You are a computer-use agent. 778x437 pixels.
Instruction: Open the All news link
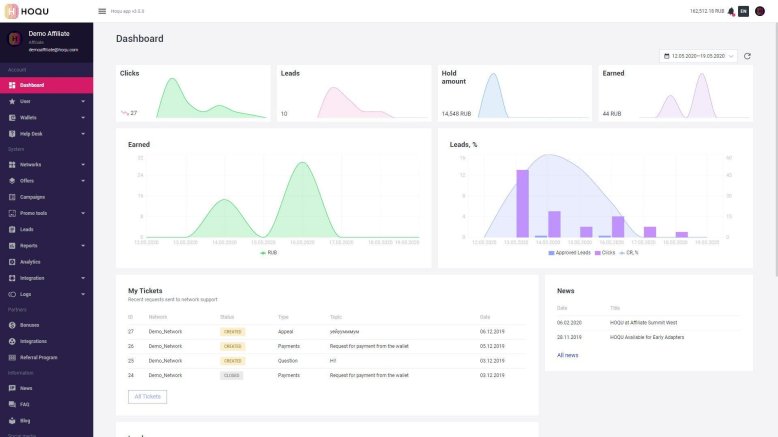568,355
